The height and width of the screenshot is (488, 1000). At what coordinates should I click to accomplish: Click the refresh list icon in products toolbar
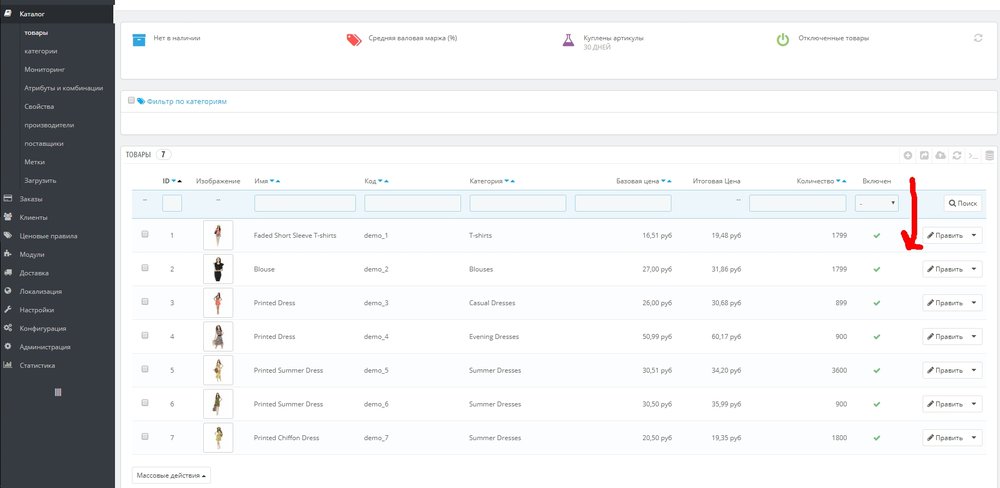(957, 155)
